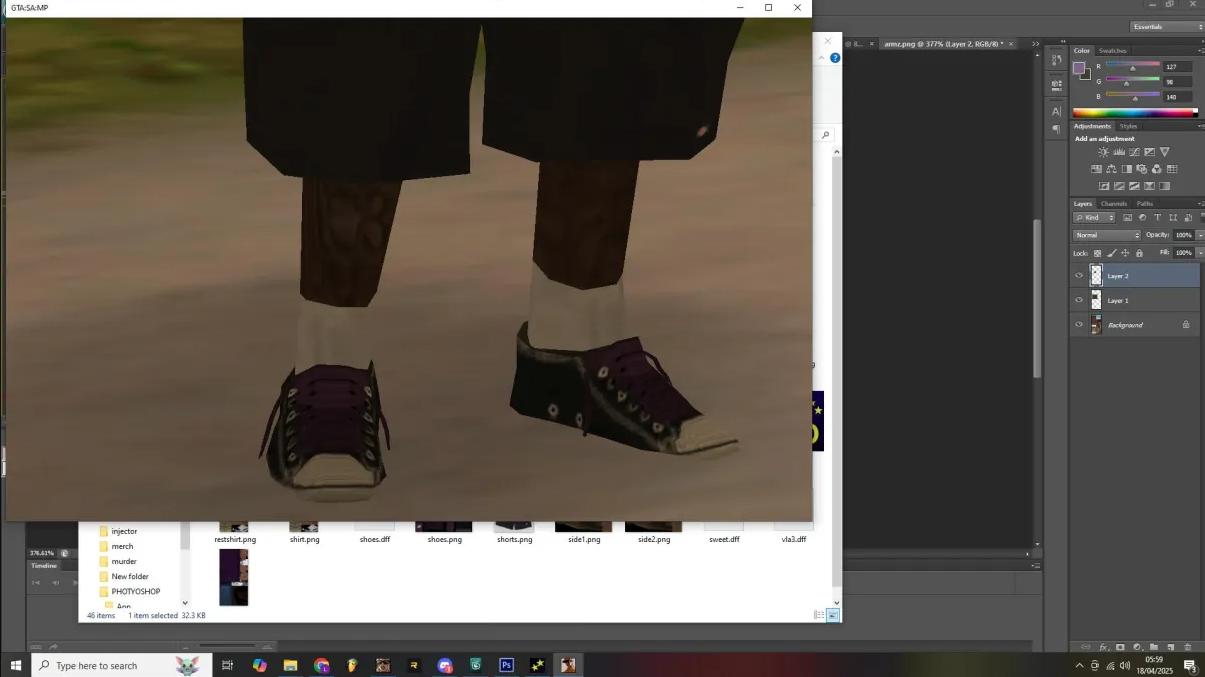Hide the Background layer eye icon
The height and width of the screenshot is (677, 1205).
pyautogui.click(x=1079, y=325)
